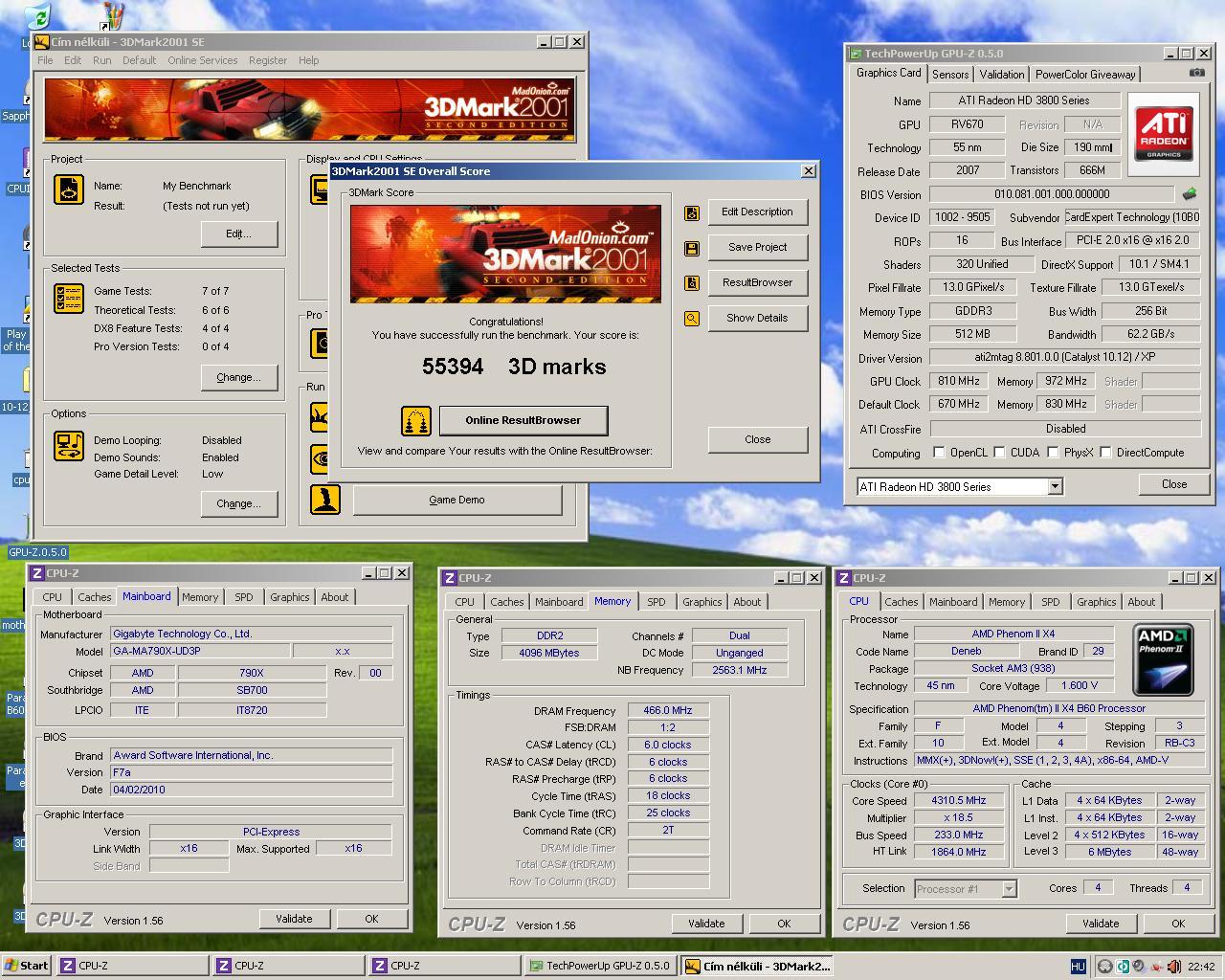
Task: Click the Start button on the taskbar
Action: (27, 967)
